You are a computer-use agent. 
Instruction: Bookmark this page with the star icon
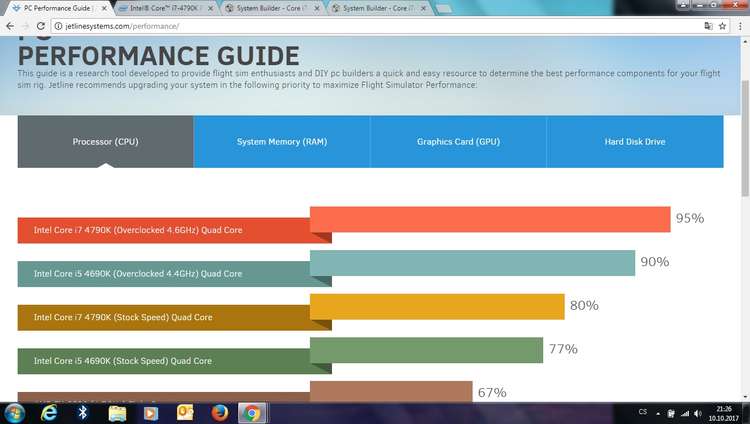click(722, 26)
